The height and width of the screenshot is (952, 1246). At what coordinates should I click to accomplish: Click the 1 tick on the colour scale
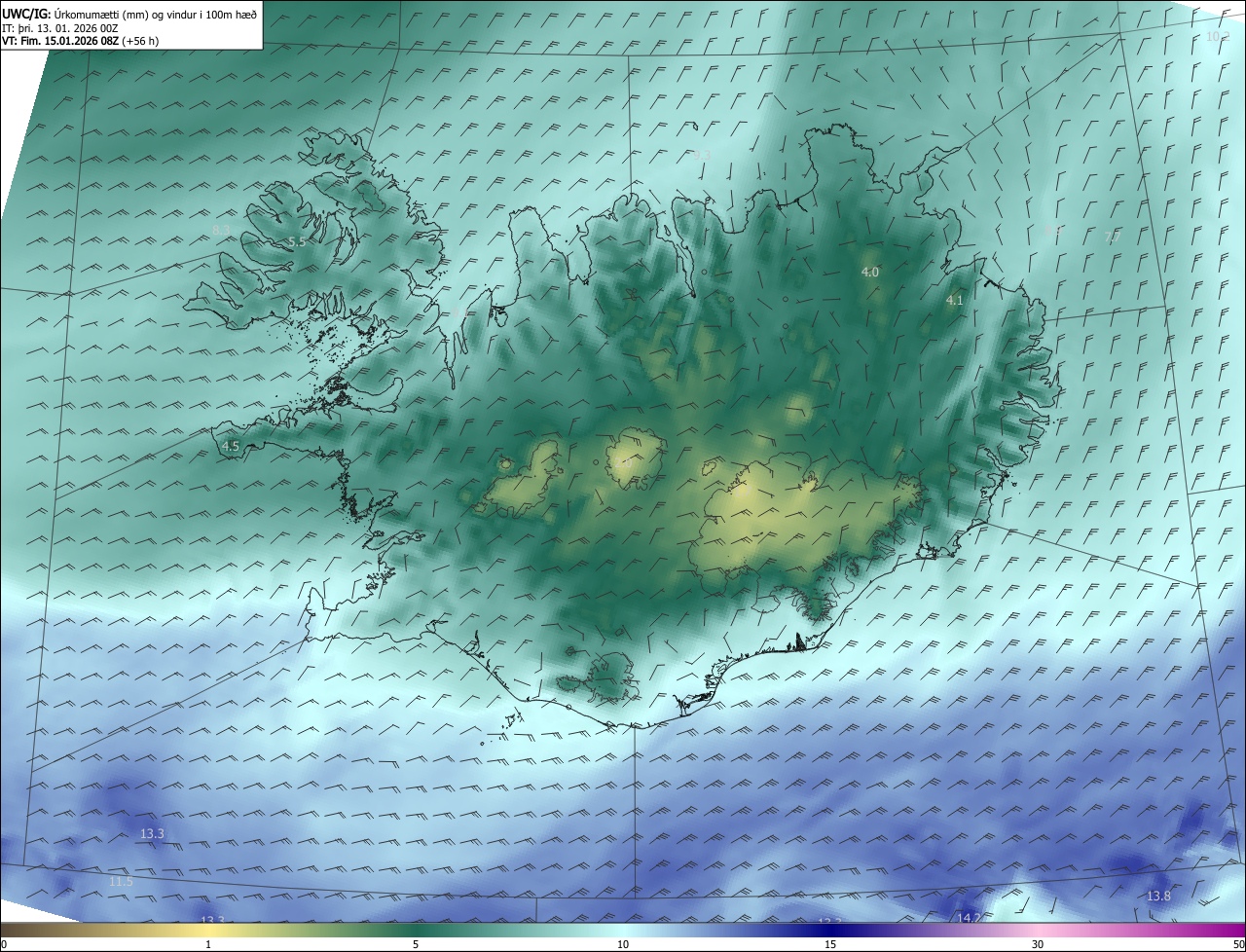coord(208,944)
